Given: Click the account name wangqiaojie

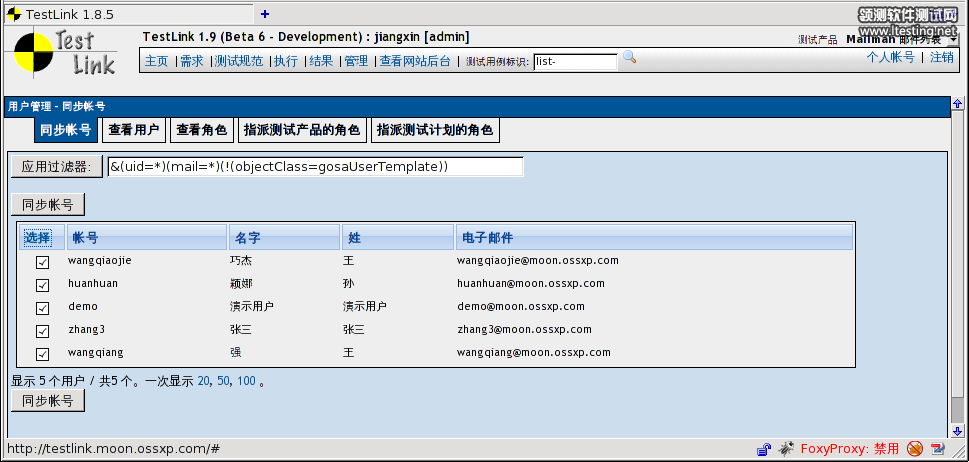Looking at the screenshot, I should tap(99, 261).
